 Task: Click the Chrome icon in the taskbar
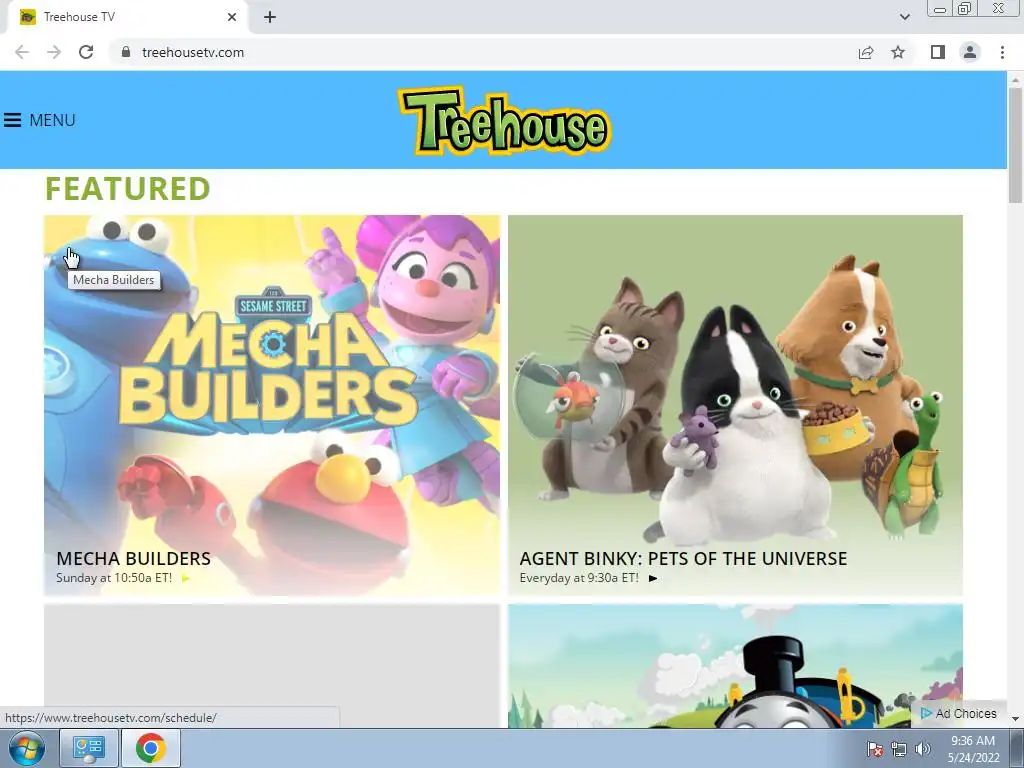click(x=151, y=748)
